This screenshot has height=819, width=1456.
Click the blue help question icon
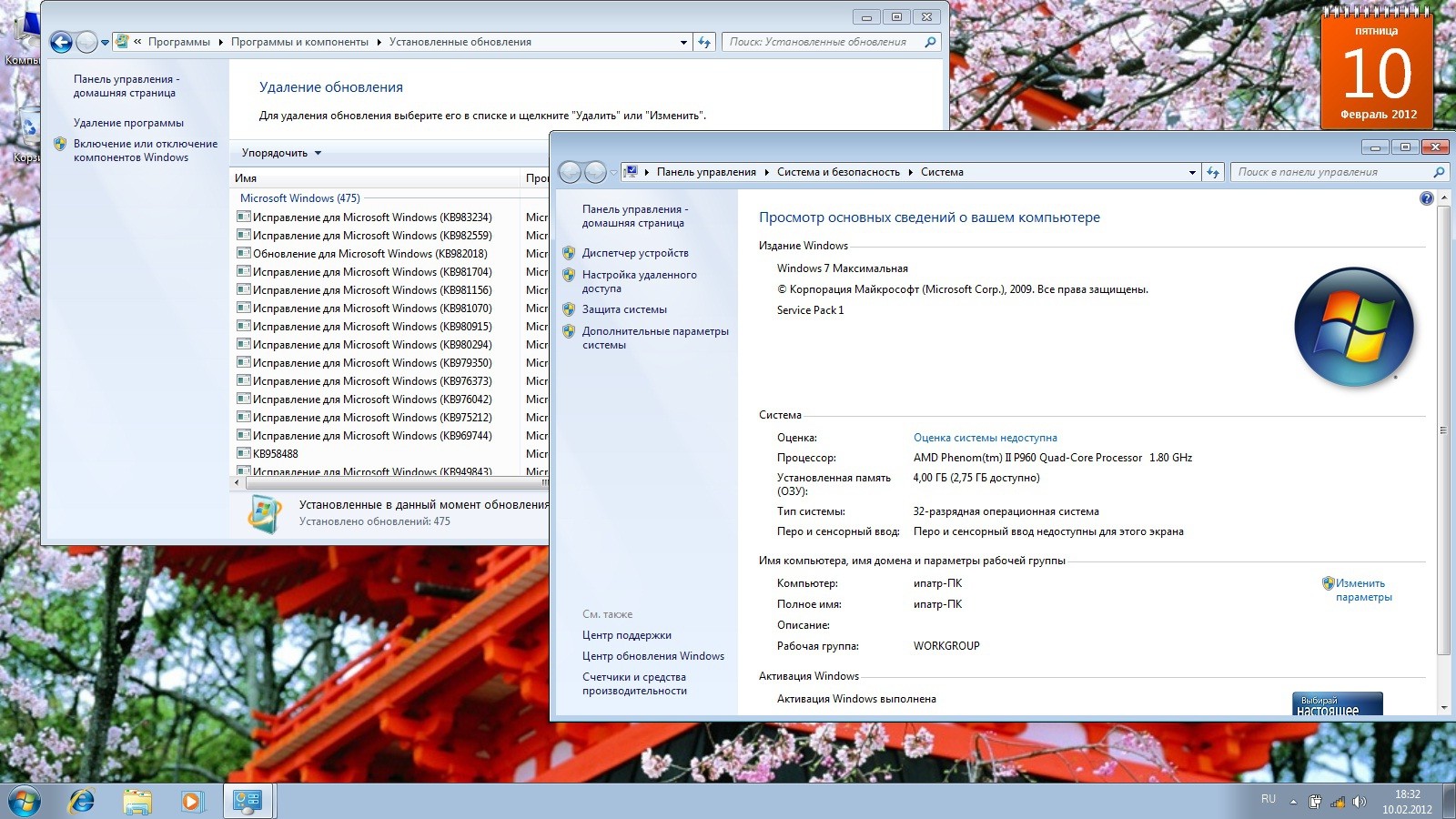tap(1426, 198)
